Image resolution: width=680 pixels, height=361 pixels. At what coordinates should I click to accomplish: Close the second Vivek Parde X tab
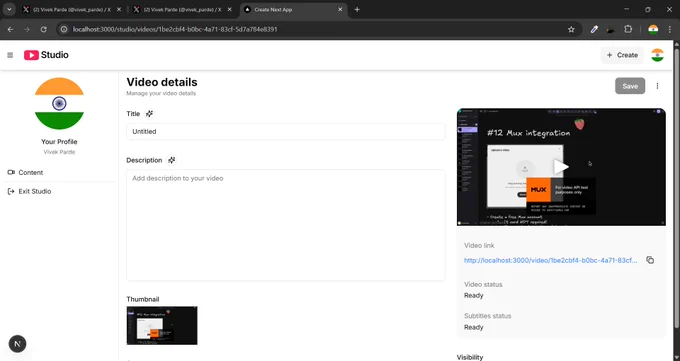point(229,10)
